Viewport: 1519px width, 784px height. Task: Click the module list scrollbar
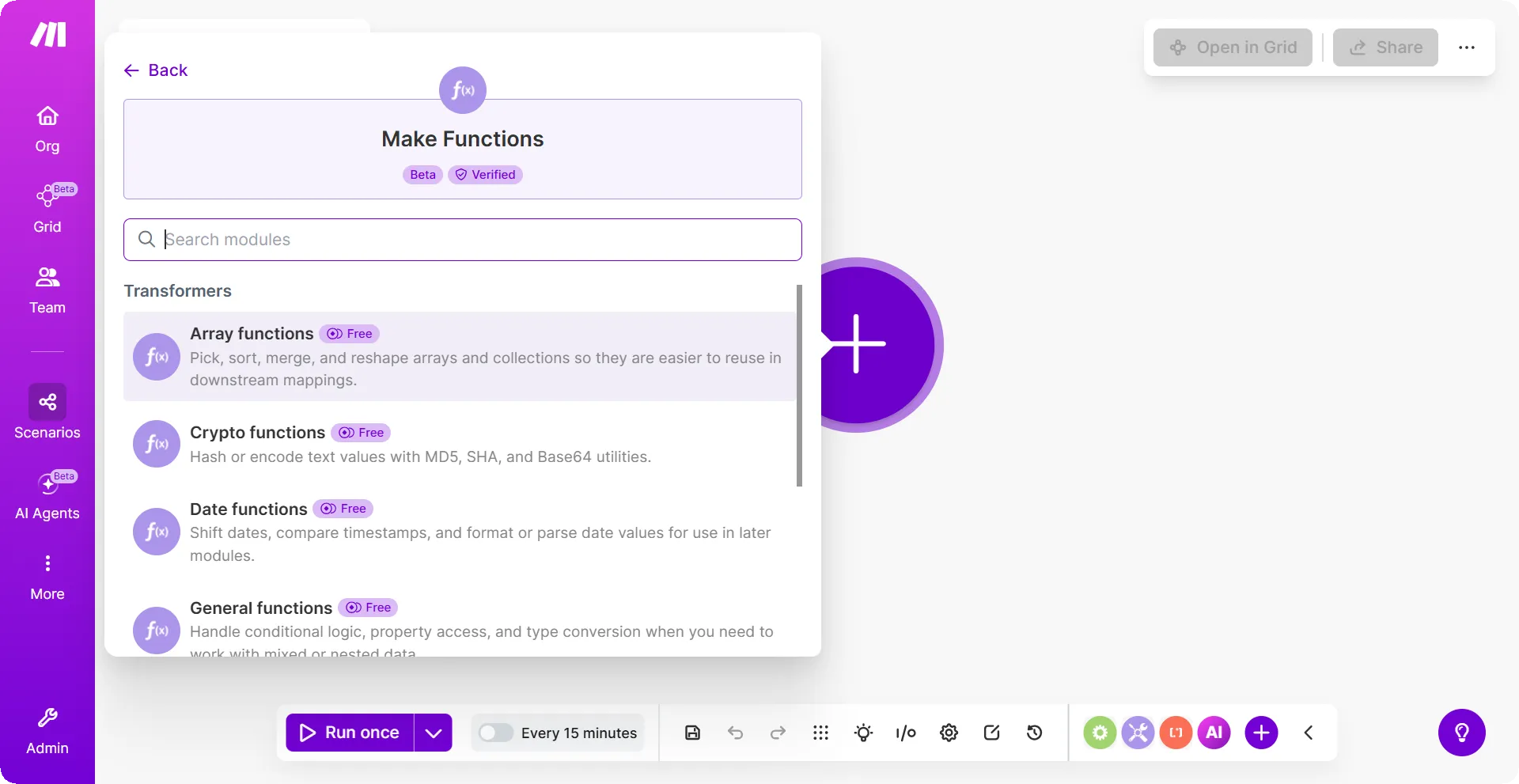pyautogui.click(x=799, y=386)
